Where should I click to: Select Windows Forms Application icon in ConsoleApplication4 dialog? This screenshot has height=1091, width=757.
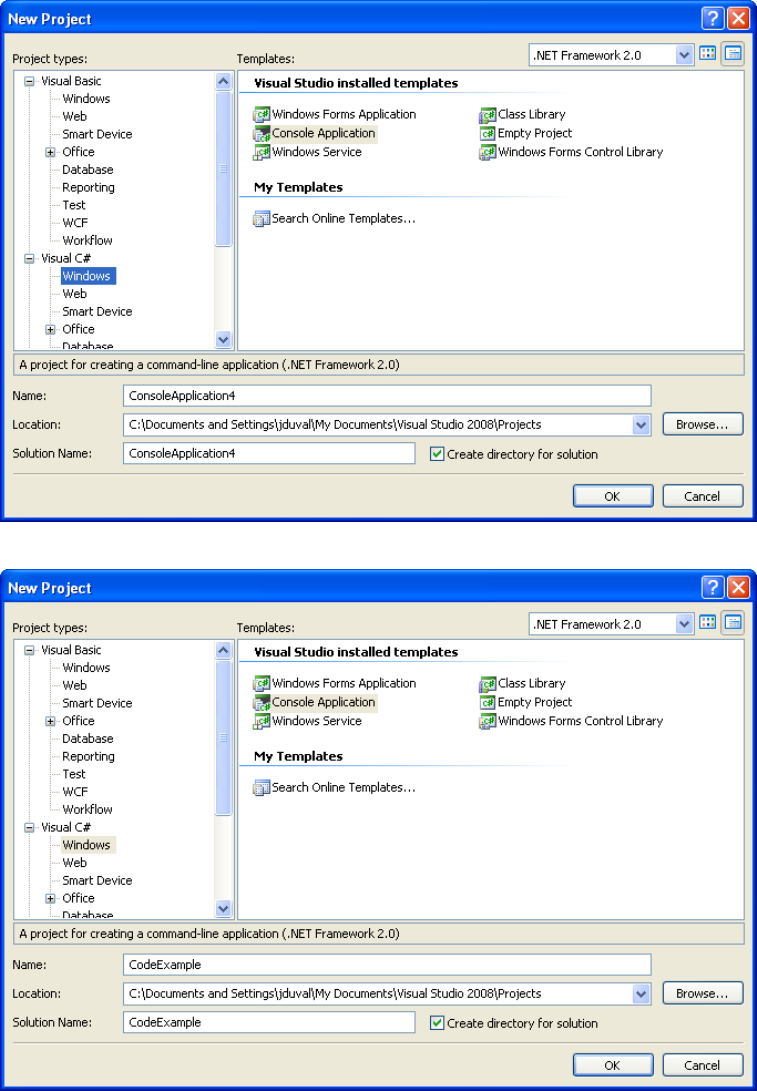click(x=262, y=115)
